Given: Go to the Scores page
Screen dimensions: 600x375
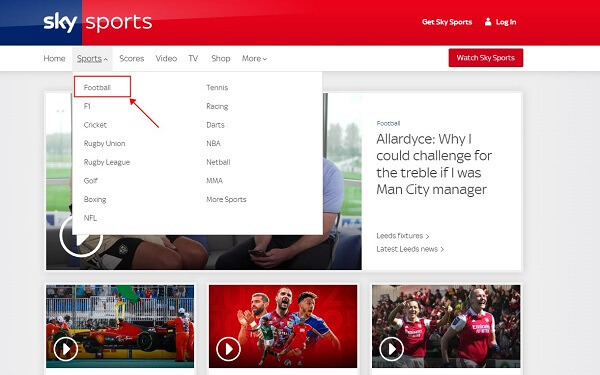Looking at the screenshot, I should tap(132, 59).
